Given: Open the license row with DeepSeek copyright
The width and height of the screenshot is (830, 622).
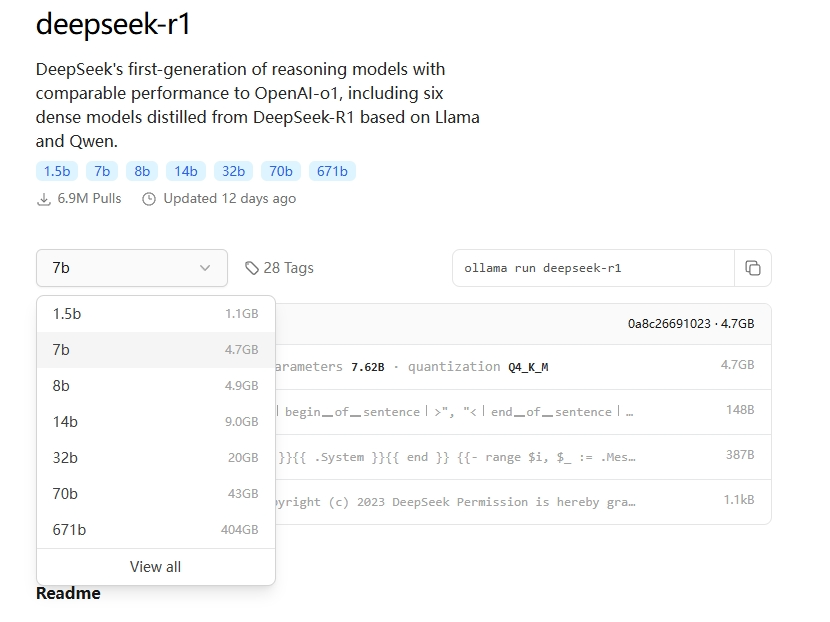Looking at the screenshot, I should coord(523,502).
